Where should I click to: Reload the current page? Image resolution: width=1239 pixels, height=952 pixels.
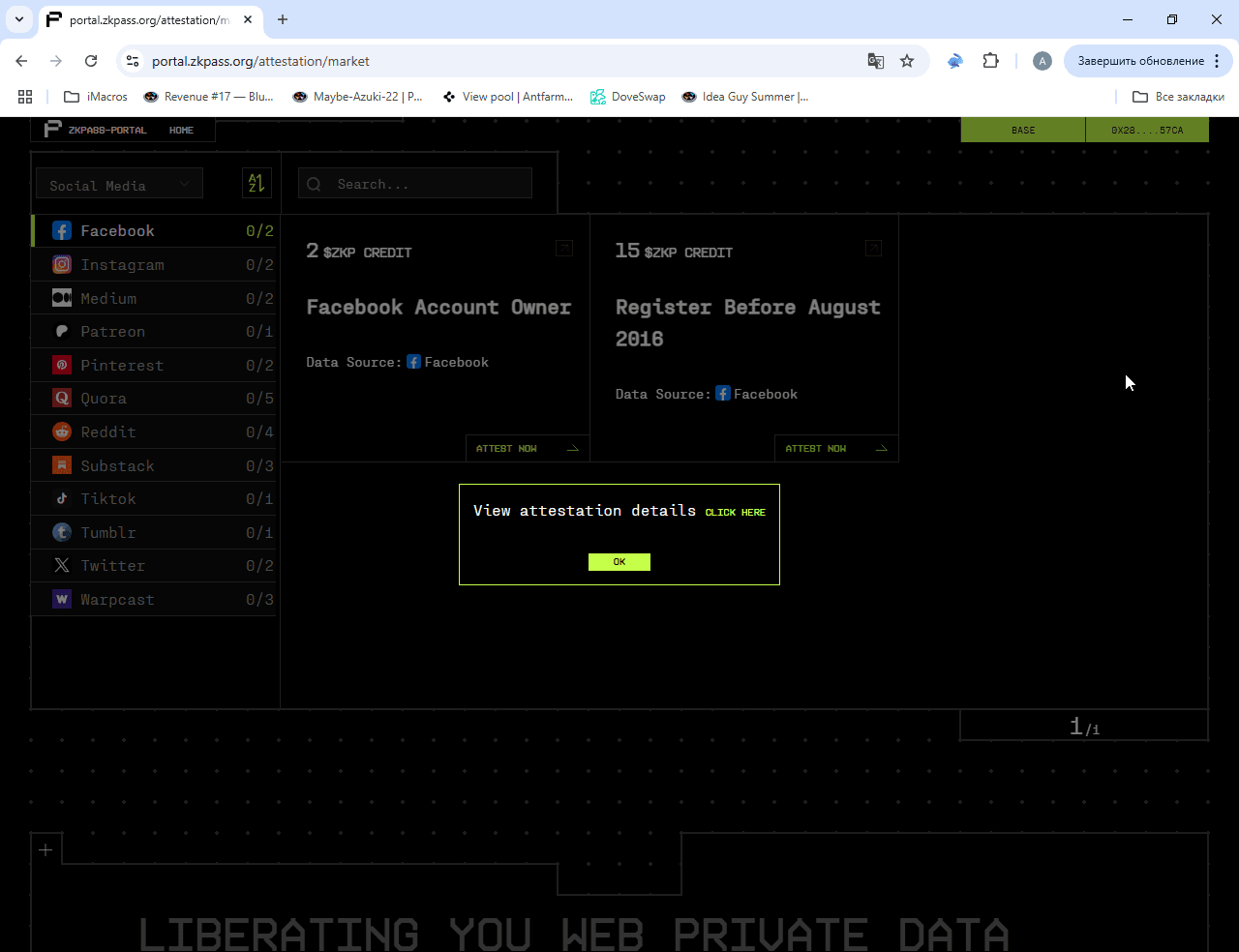tap(91, 61)
